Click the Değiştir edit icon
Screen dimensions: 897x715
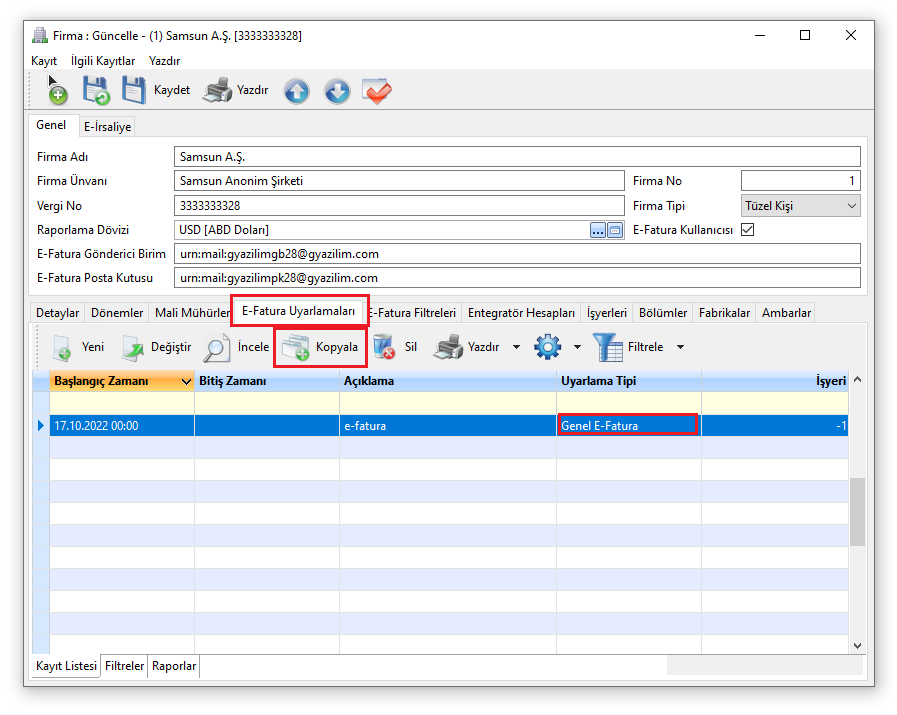(x=133, y=347)
